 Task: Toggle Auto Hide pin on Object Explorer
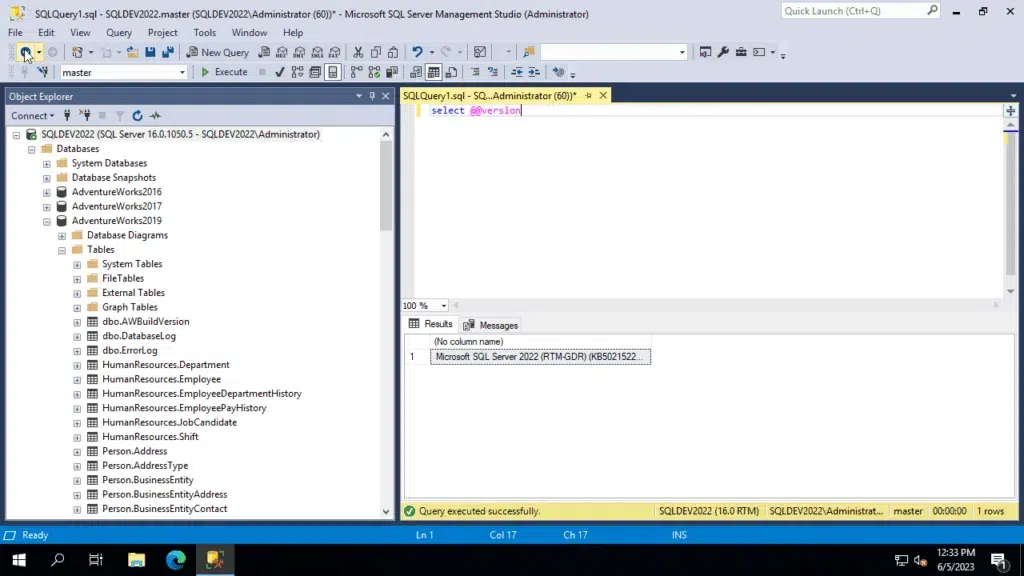[x=372, y=96]
